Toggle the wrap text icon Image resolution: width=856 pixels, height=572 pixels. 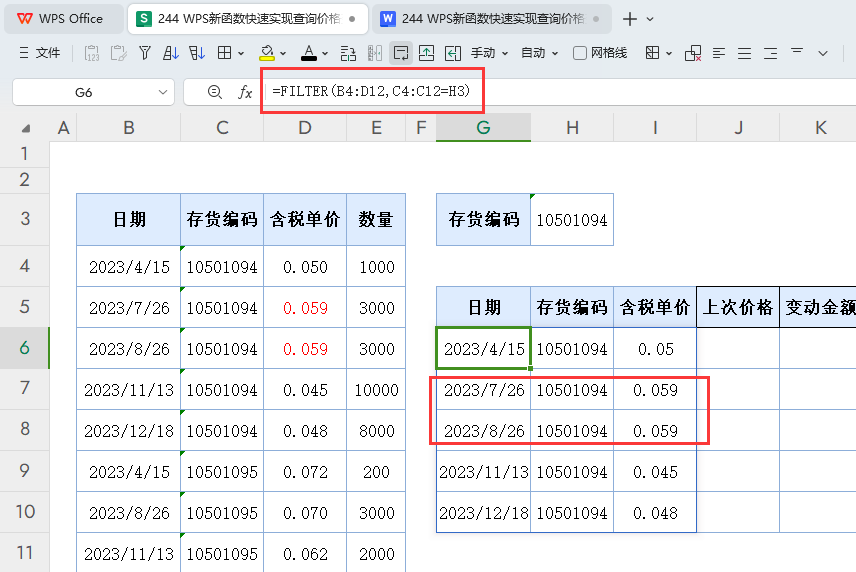click(401, 53)
